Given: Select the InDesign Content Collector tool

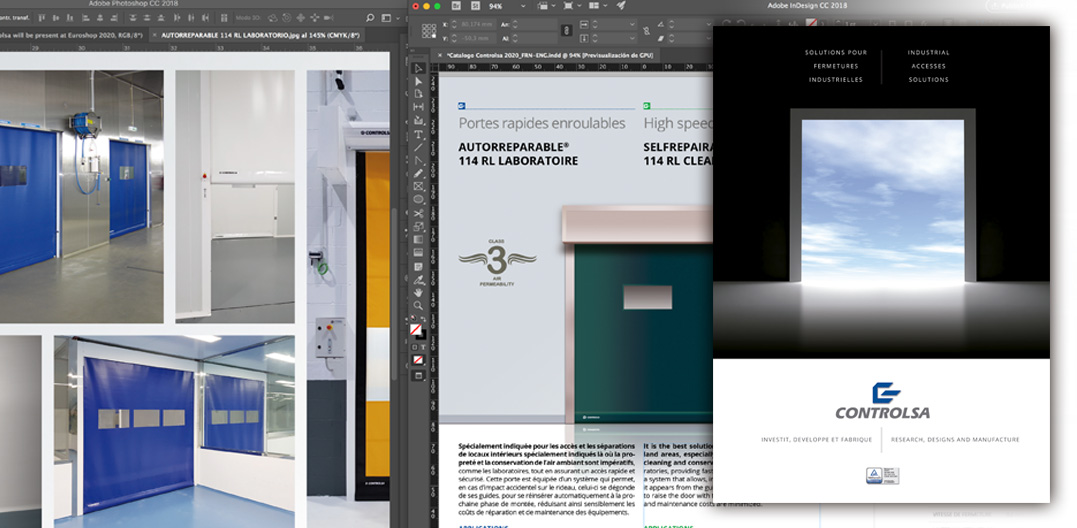Looking at the screenshot, I should 418,120.
